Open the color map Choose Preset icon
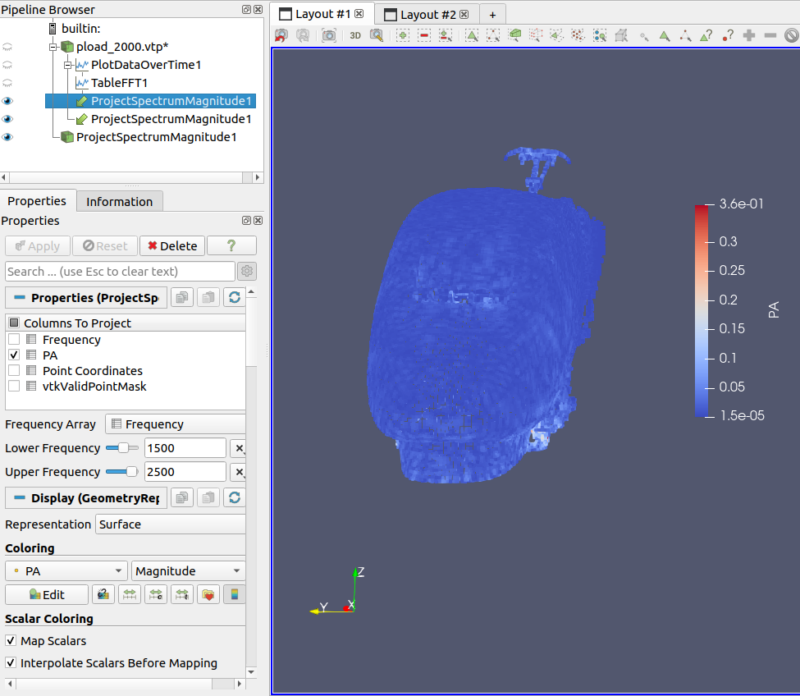 [206, 593]
